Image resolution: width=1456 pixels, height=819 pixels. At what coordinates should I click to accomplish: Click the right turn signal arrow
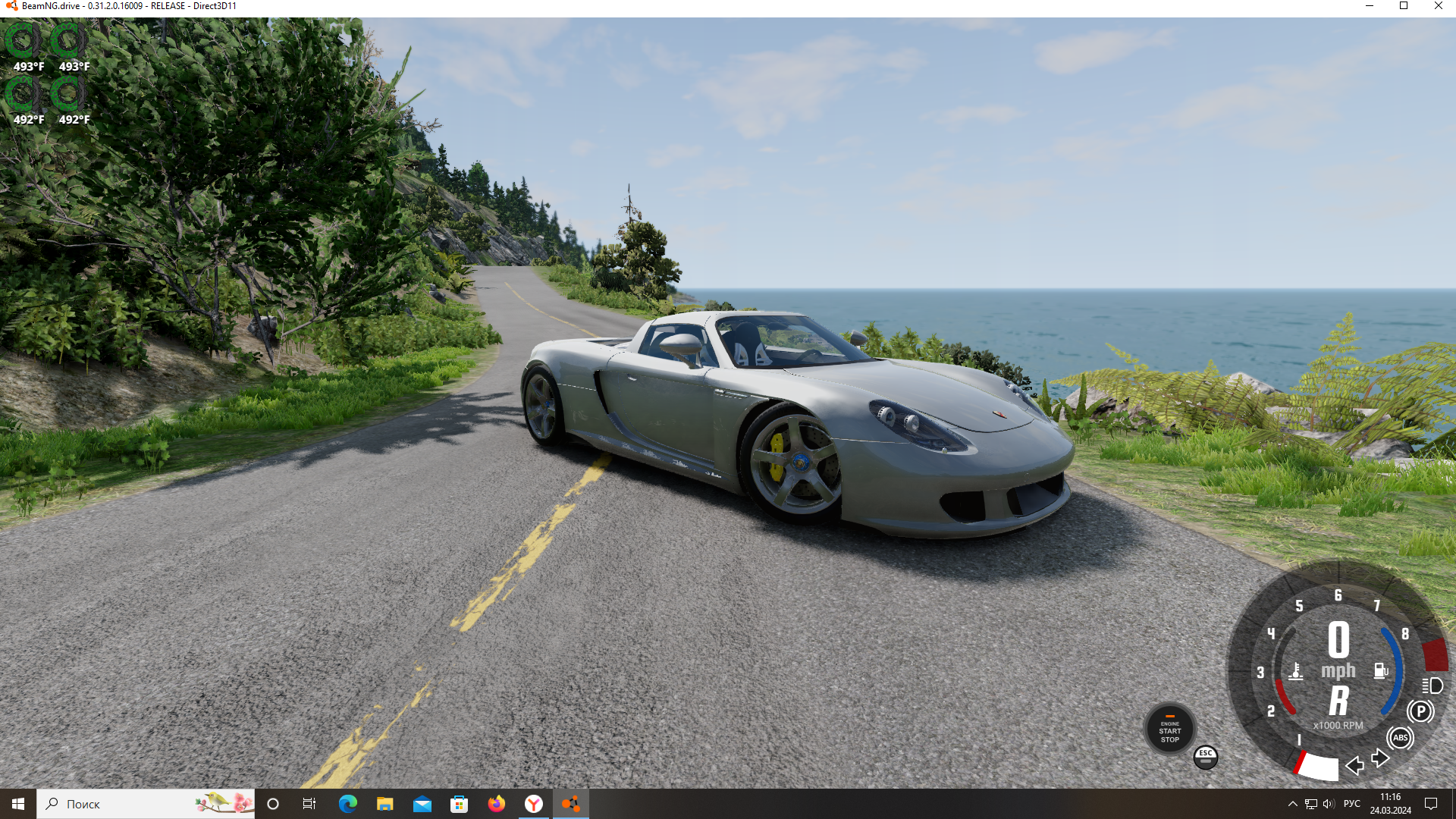(1380, 758)
